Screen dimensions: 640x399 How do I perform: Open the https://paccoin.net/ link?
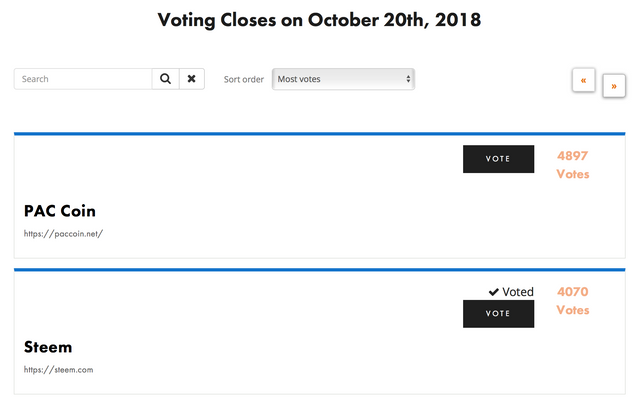pos(63,234)
